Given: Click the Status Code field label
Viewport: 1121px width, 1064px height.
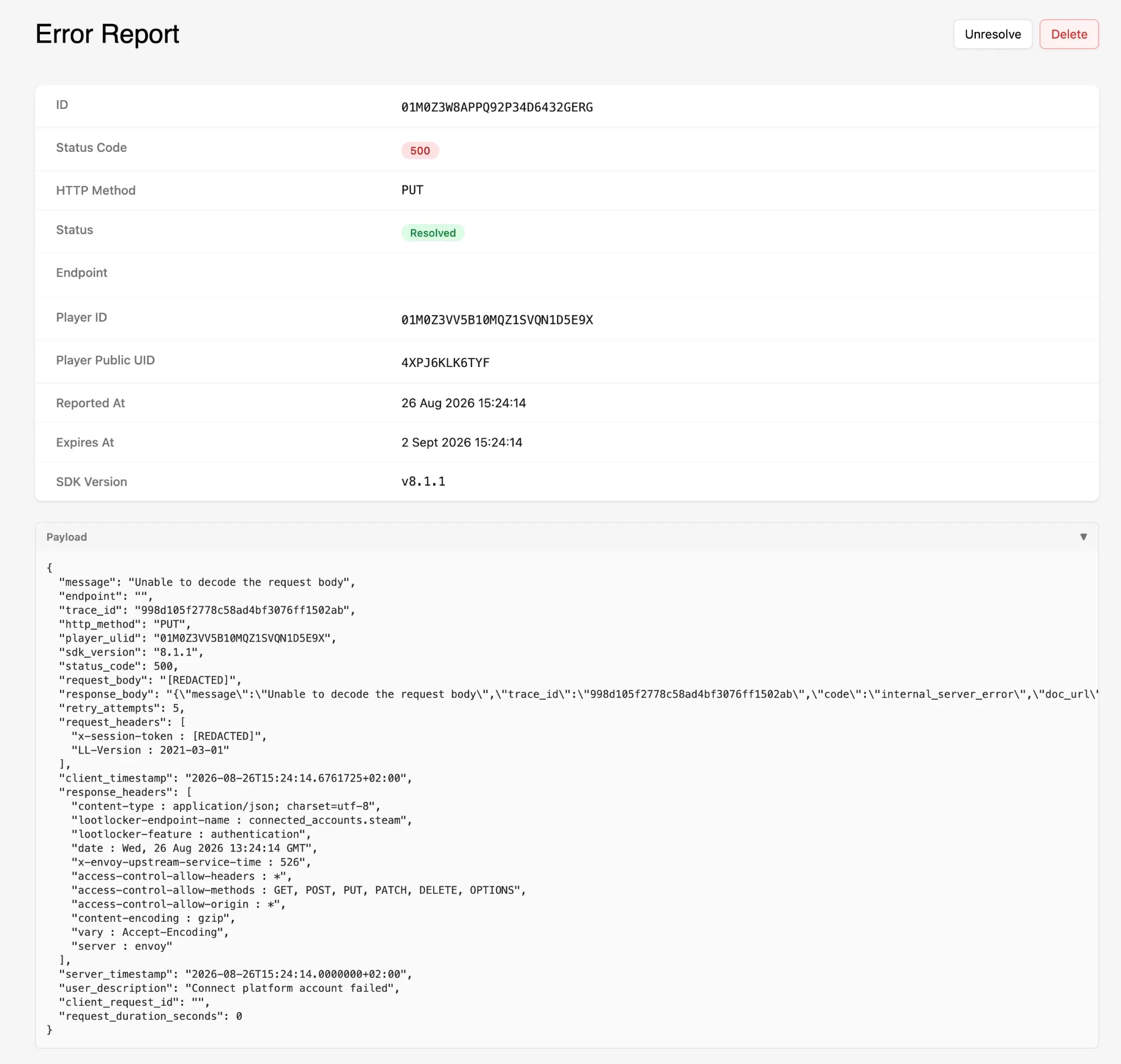Looking at the screenshot, I should [x=91, y=147].
